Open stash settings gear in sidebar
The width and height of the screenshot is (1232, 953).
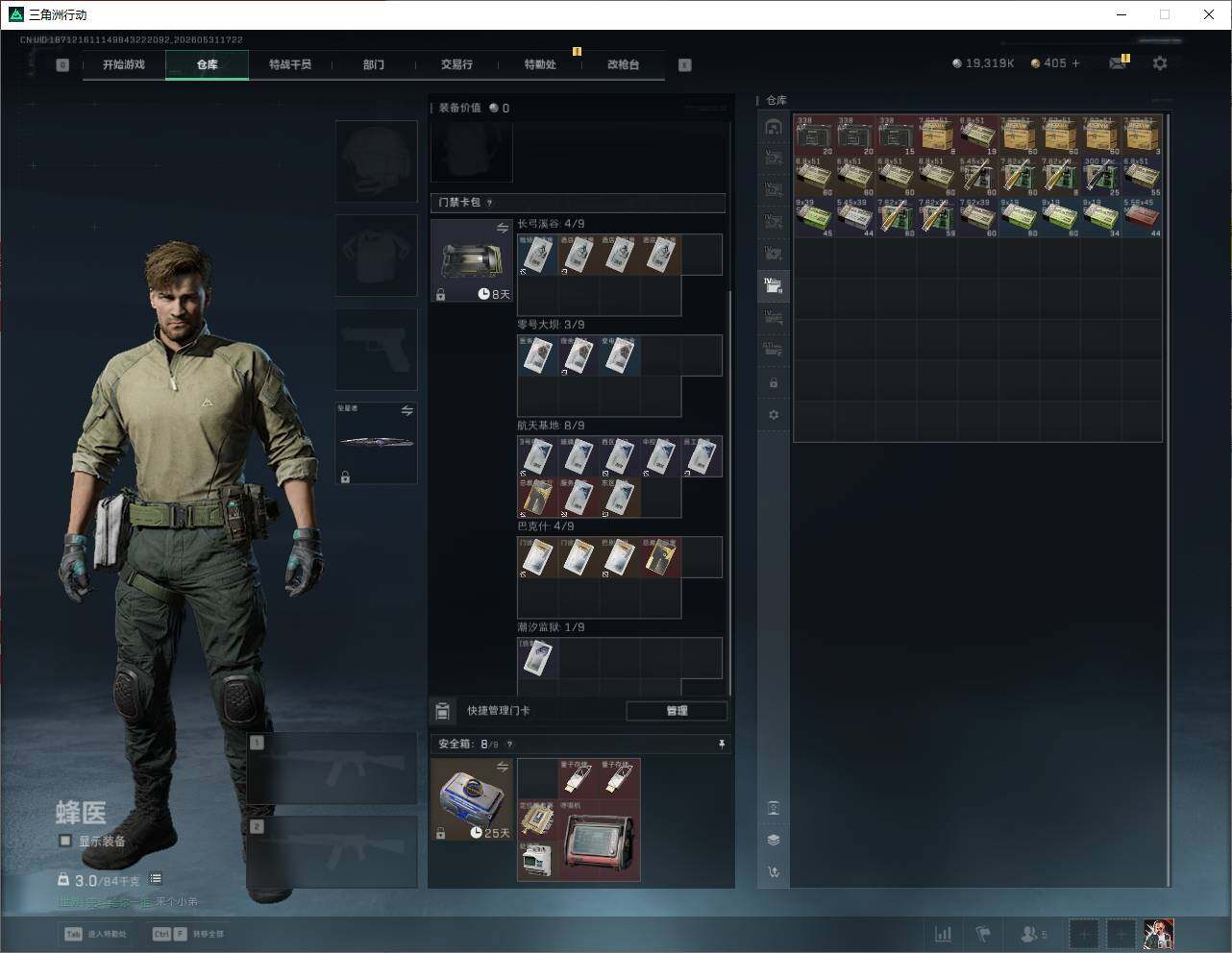point(774,415)
